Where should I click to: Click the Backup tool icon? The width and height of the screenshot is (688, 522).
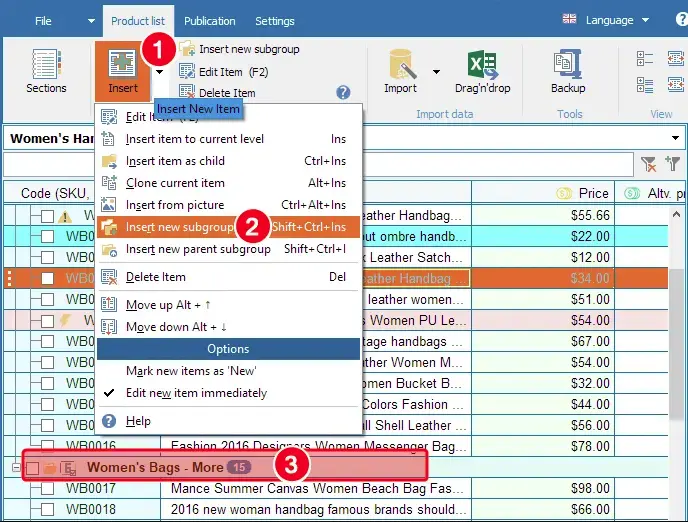tap(568, 64)
